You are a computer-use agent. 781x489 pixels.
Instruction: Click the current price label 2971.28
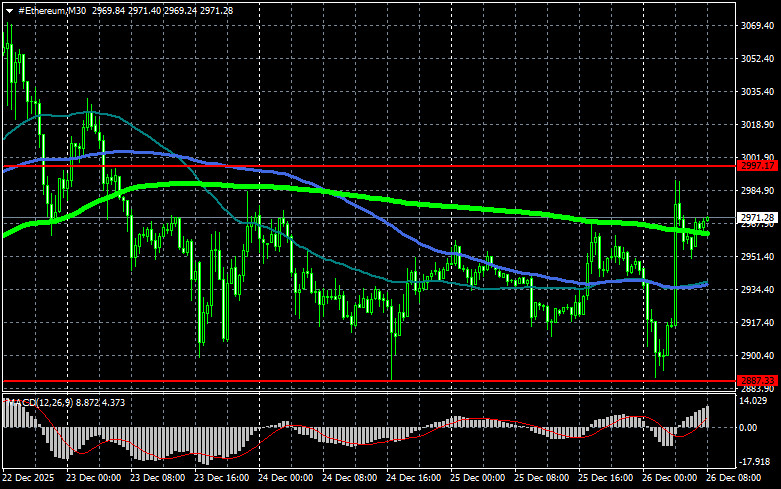[757, 218]
